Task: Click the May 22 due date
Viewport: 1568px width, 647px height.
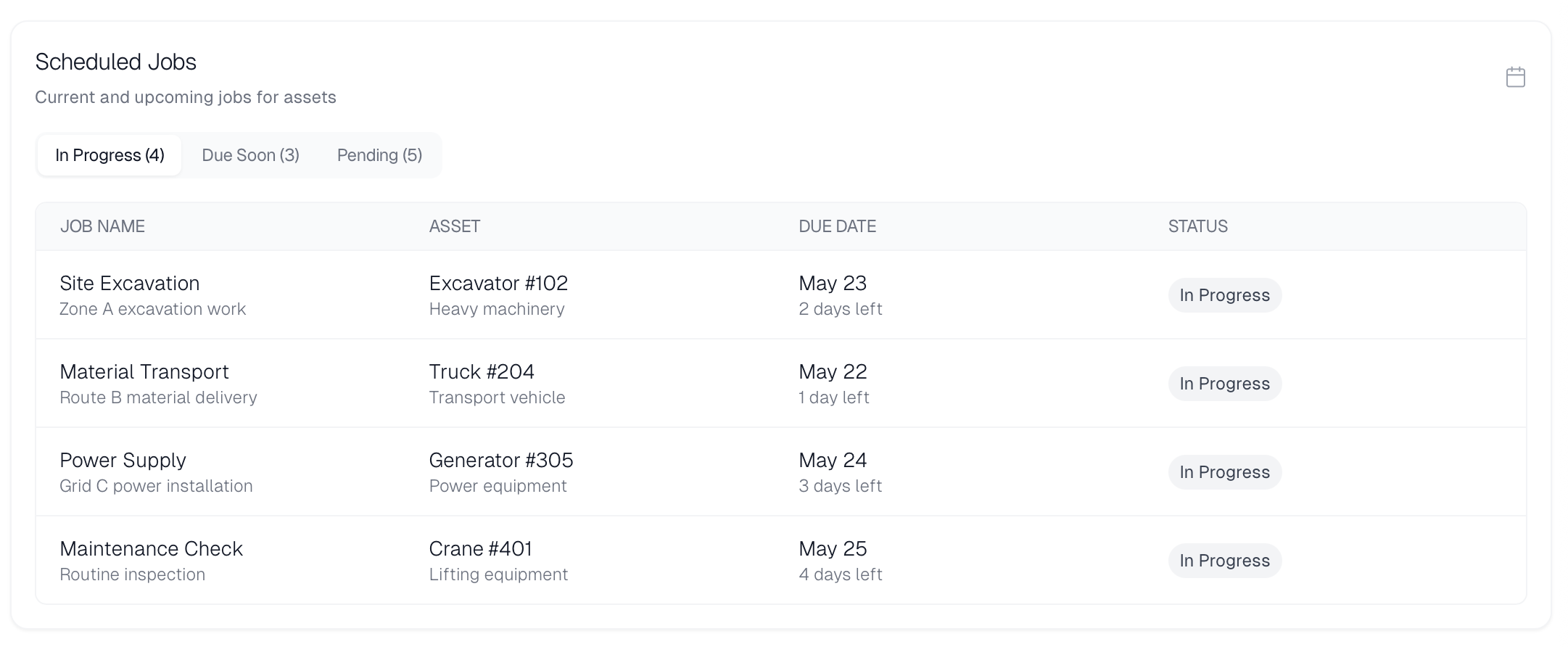Action: coord(833,371)
